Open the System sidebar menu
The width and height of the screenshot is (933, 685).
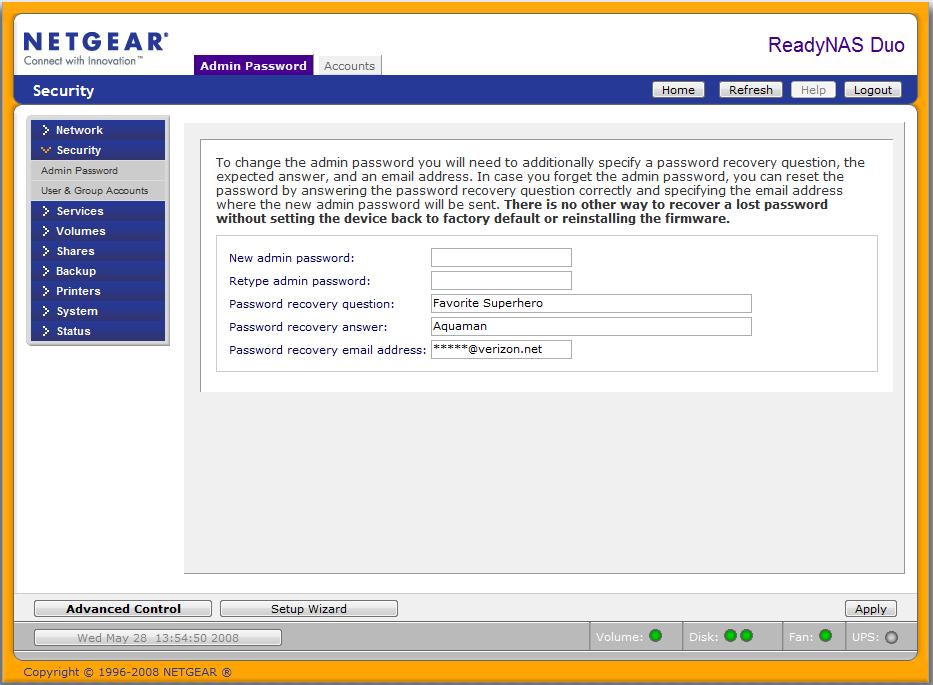pos(98,311)
